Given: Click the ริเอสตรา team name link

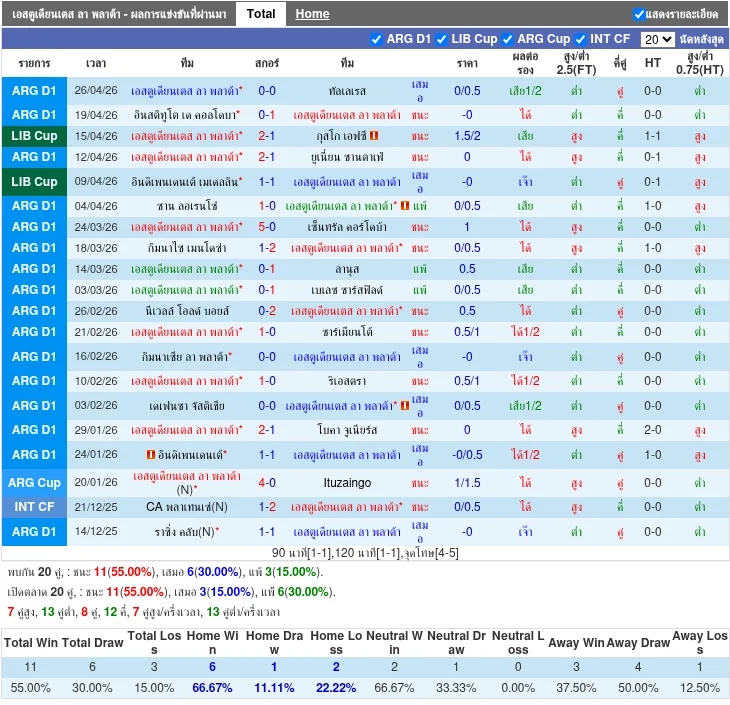Looking at the screenshot, I should [x=347, y=381].
